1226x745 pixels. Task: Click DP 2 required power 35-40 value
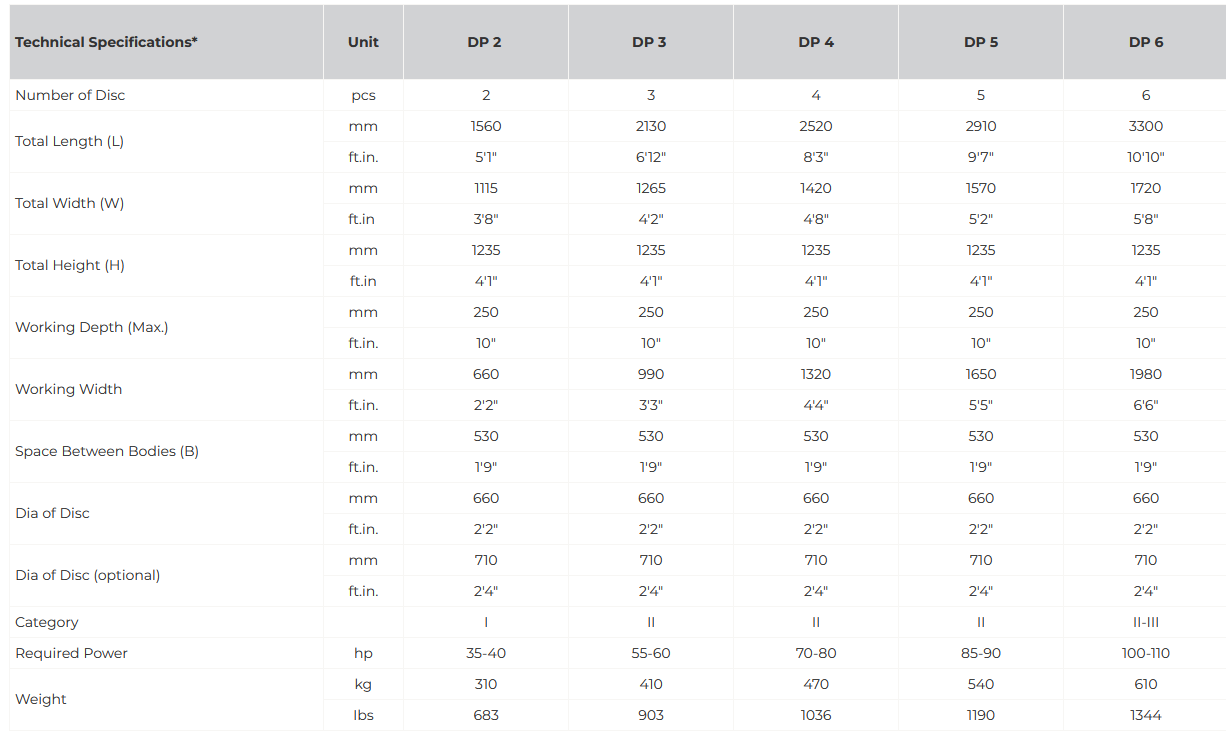click(486, 653)
